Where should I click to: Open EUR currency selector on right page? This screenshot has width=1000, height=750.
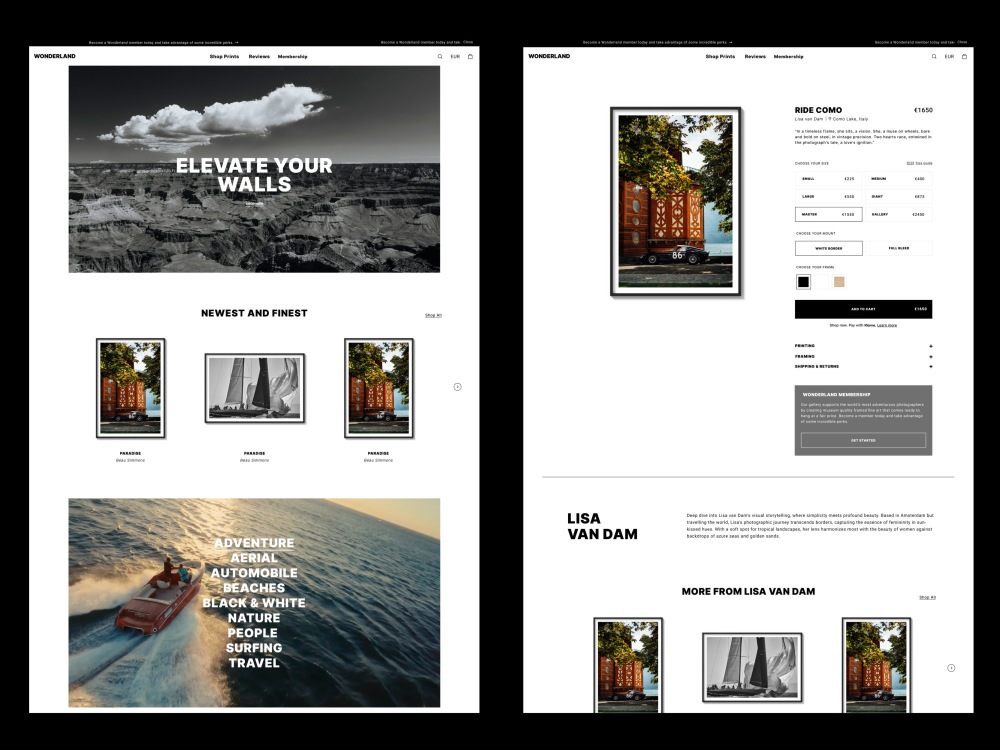pos(949,57)
